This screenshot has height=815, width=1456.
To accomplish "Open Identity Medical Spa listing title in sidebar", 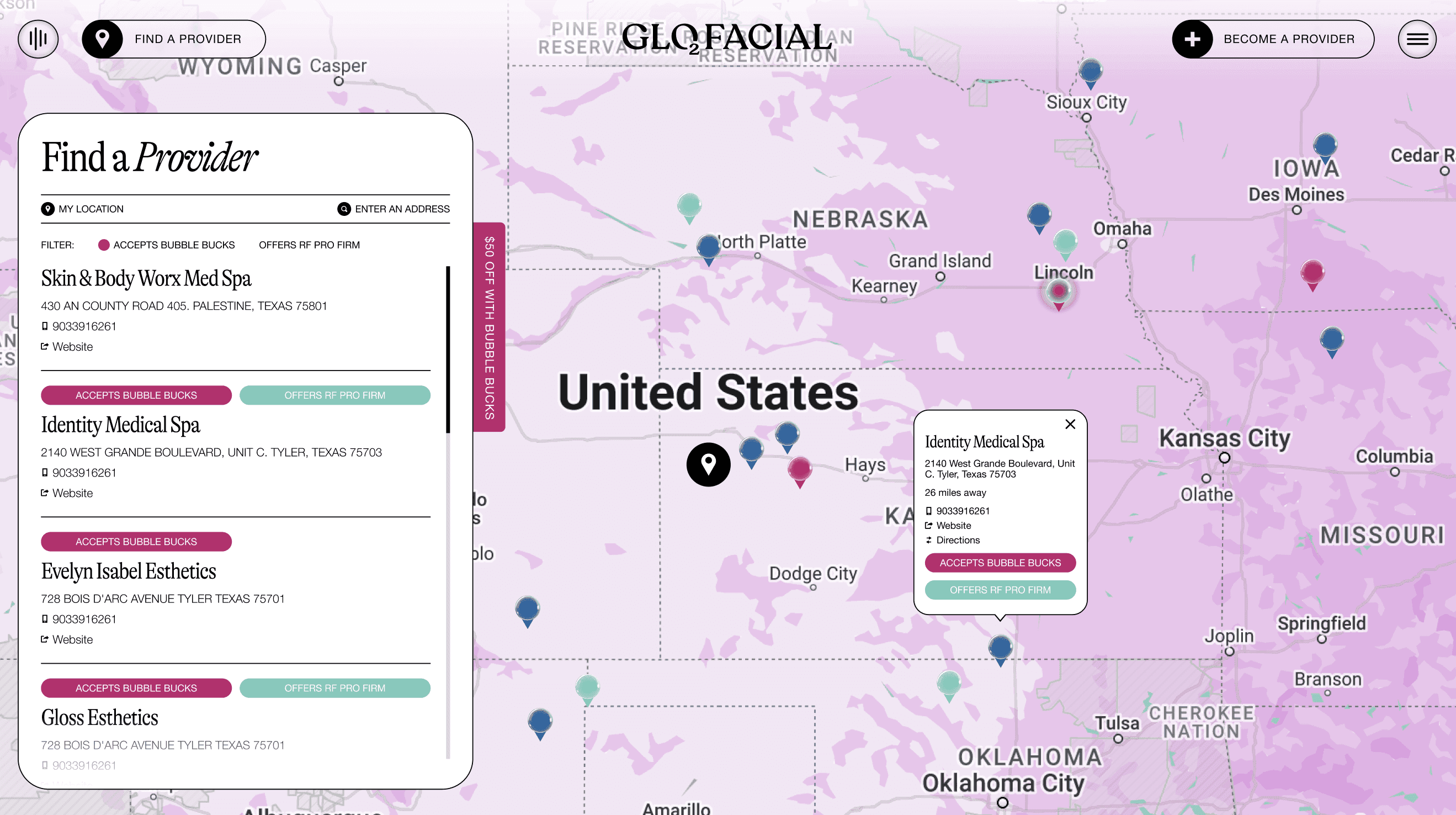I will [x=120, y=425].
